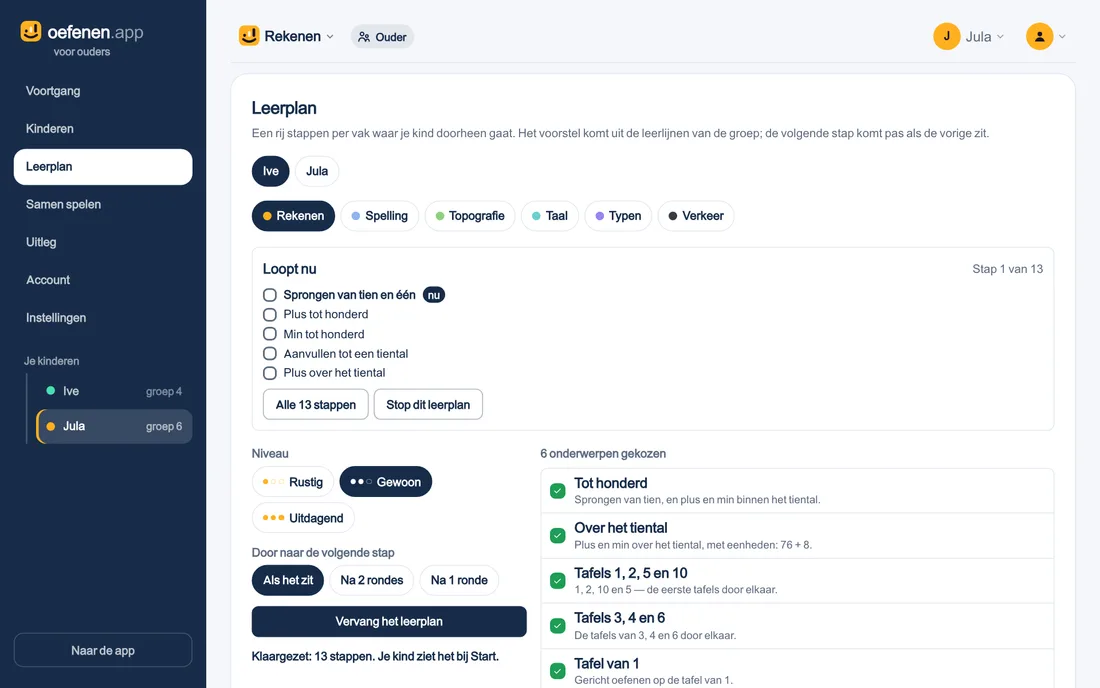Image resolution: width=1100 pixels, height=688 pixels.
Task: Expand the Rekenen subject dropdown chevron
Action: point(330,36)
